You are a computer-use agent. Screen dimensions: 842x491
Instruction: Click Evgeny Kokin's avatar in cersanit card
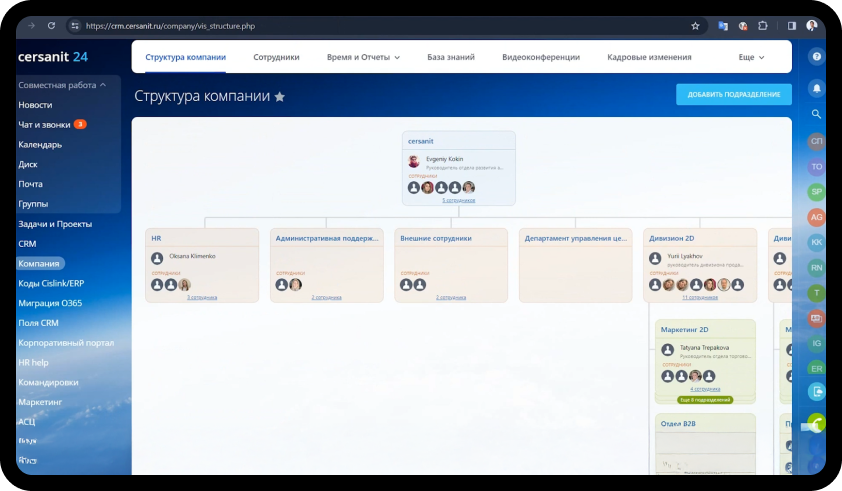click(414, 161)
